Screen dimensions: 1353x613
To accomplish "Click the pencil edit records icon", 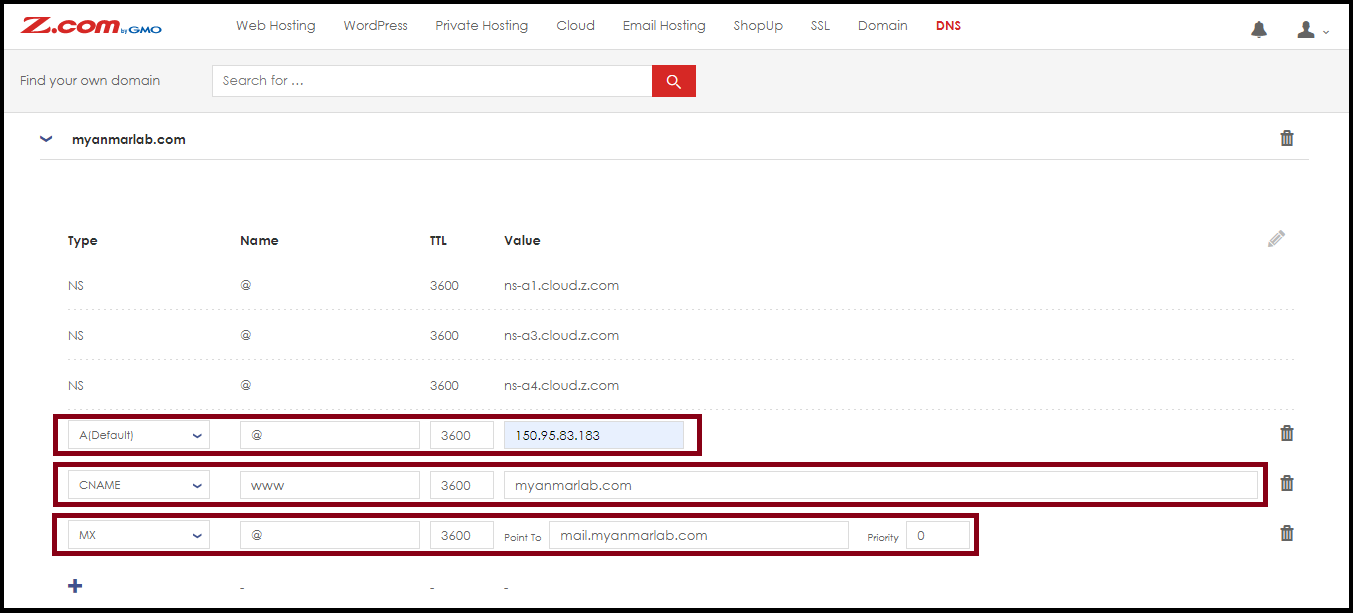I will tap(1276, 239).
